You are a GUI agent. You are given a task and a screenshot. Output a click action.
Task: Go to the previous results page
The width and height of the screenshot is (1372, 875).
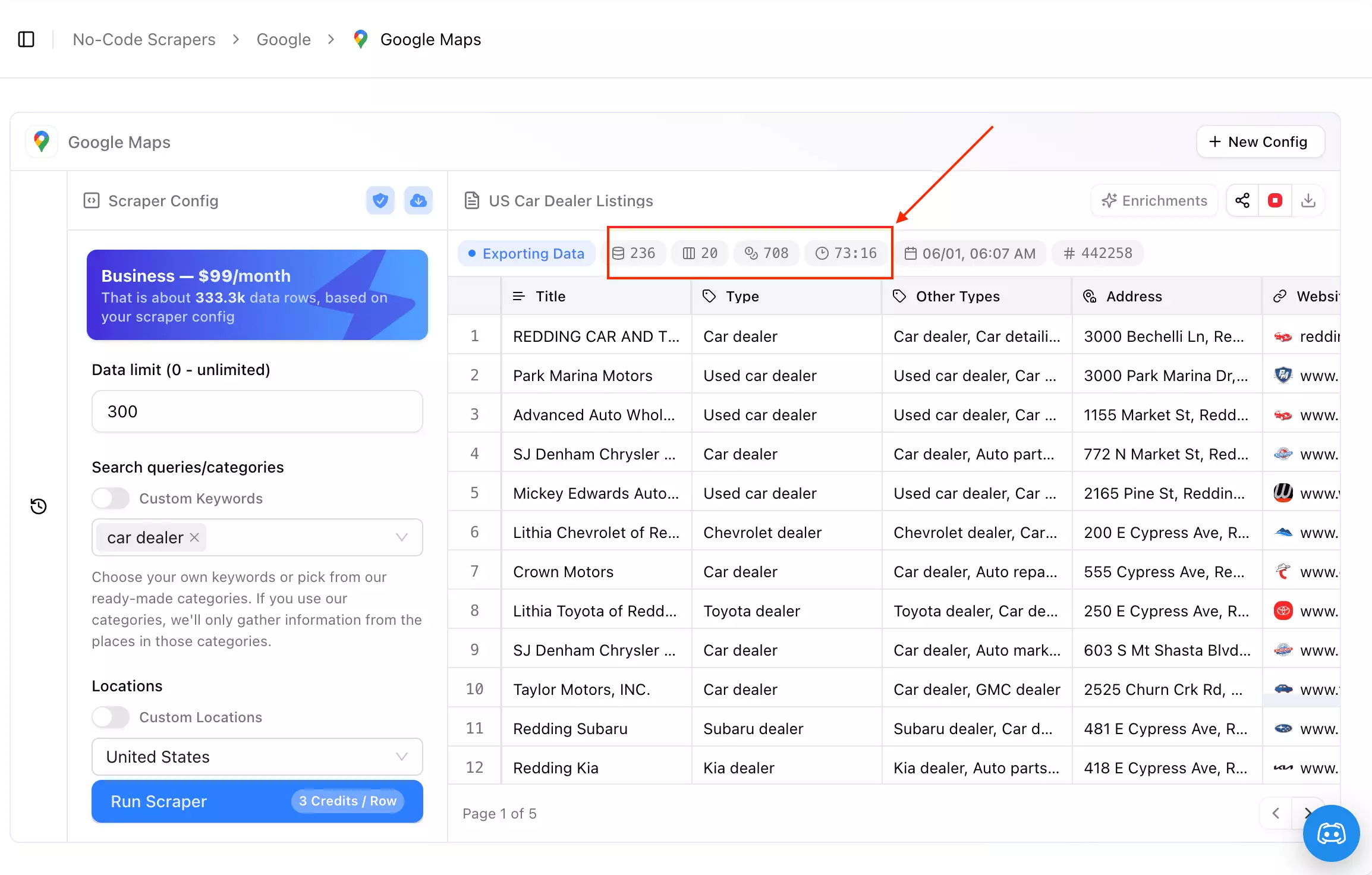[1276, 813]
